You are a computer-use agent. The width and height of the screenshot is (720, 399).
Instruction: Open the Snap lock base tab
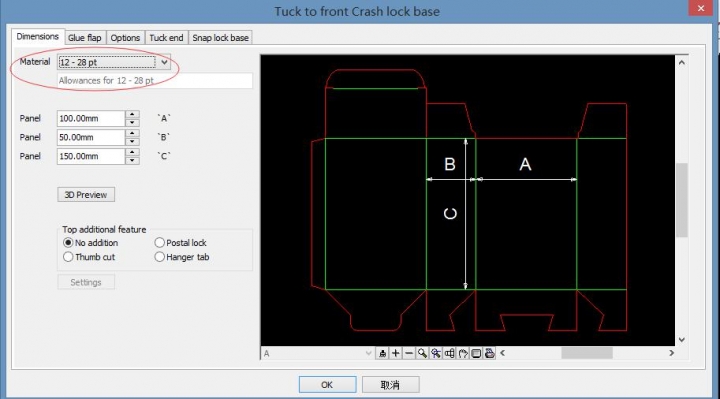coord(220,38)
